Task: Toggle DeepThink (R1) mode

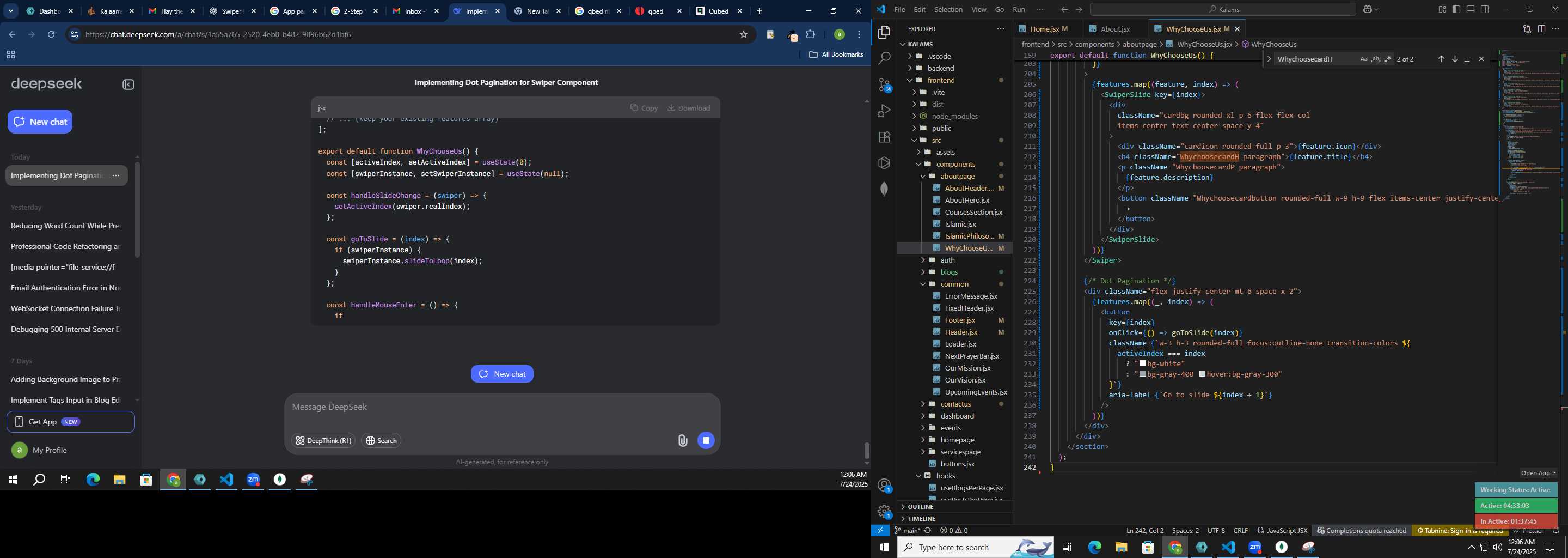Action: click(323, 440)
